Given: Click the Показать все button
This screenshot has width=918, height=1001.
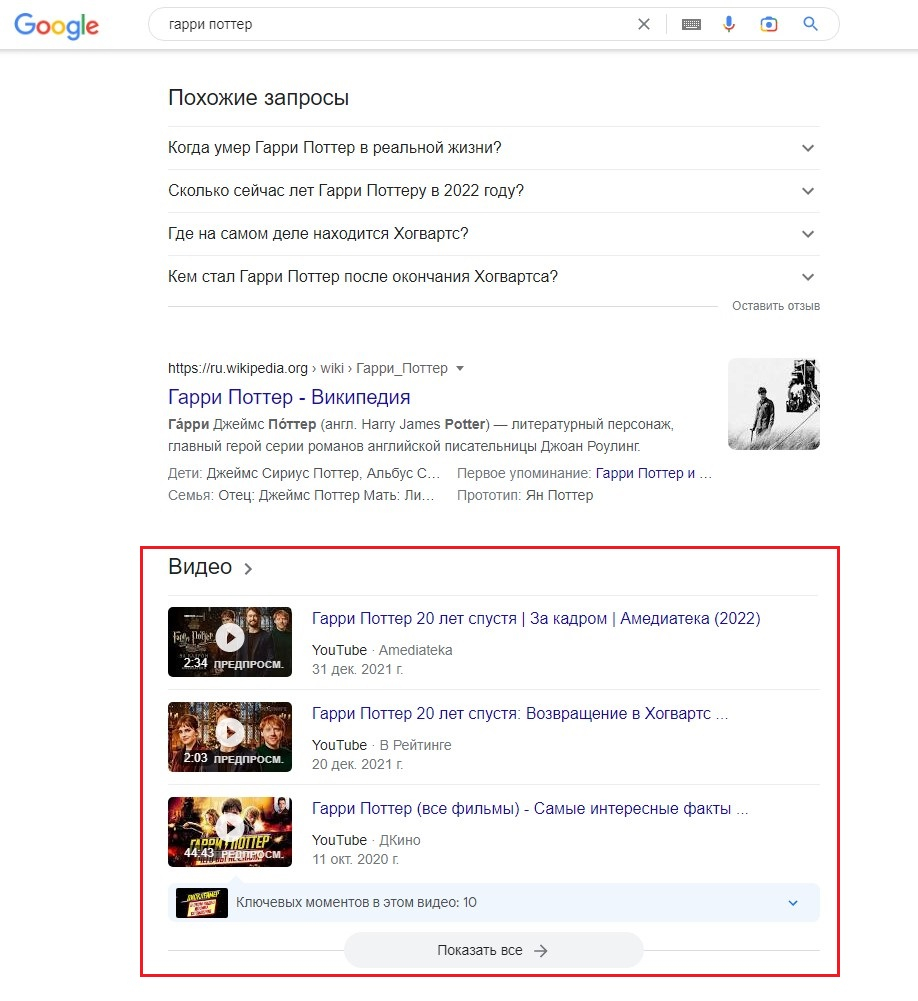Looking at the screenshot, I should 493,951.
